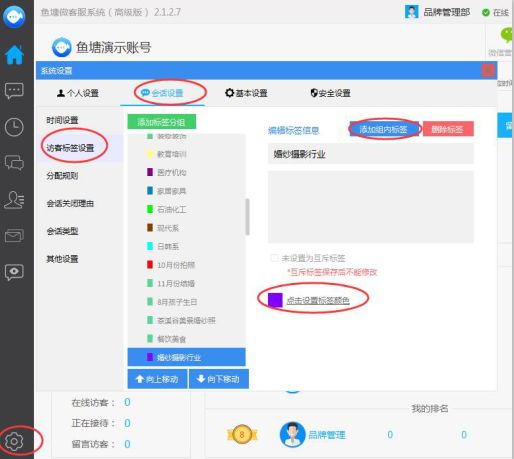Switch to the 个人设置 tab
This screenshot has height=459, width=514.
click(78, 93)
